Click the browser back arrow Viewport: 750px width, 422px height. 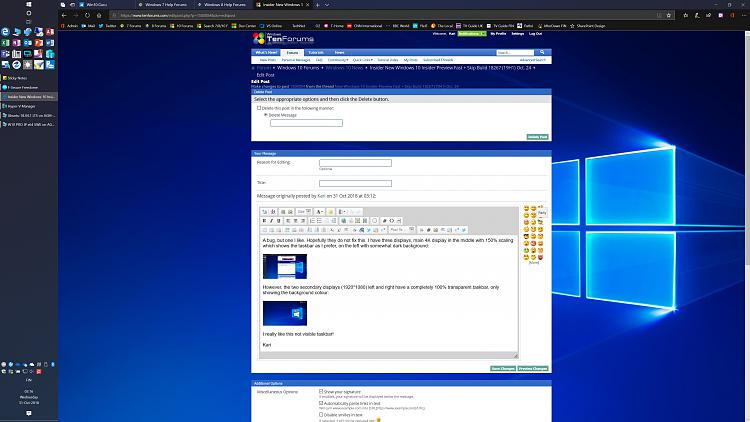click(x=64, y=15)
